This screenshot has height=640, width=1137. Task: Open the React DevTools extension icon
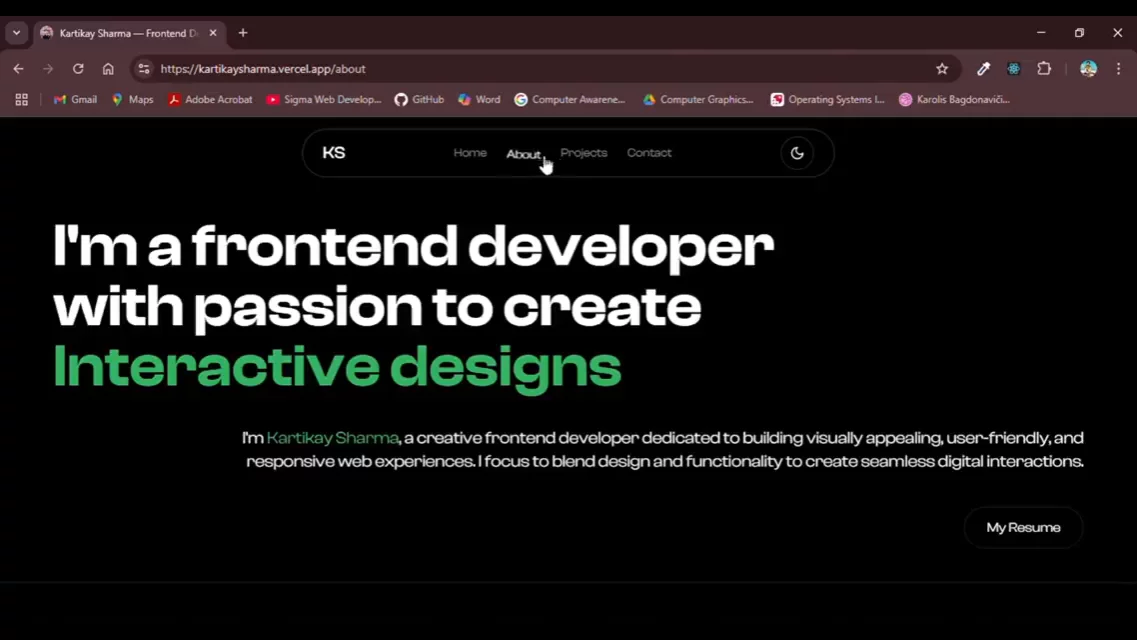pyautogui.click(x=1014, y=69)
